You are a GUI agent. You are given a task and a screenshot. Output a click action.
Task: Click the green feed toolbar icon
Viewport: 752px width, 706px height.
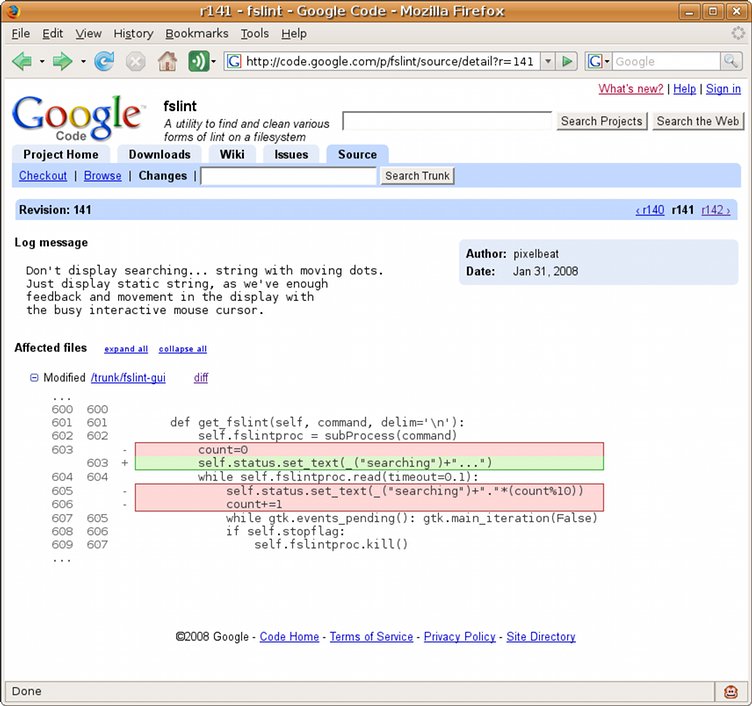(x=198, y=61)
